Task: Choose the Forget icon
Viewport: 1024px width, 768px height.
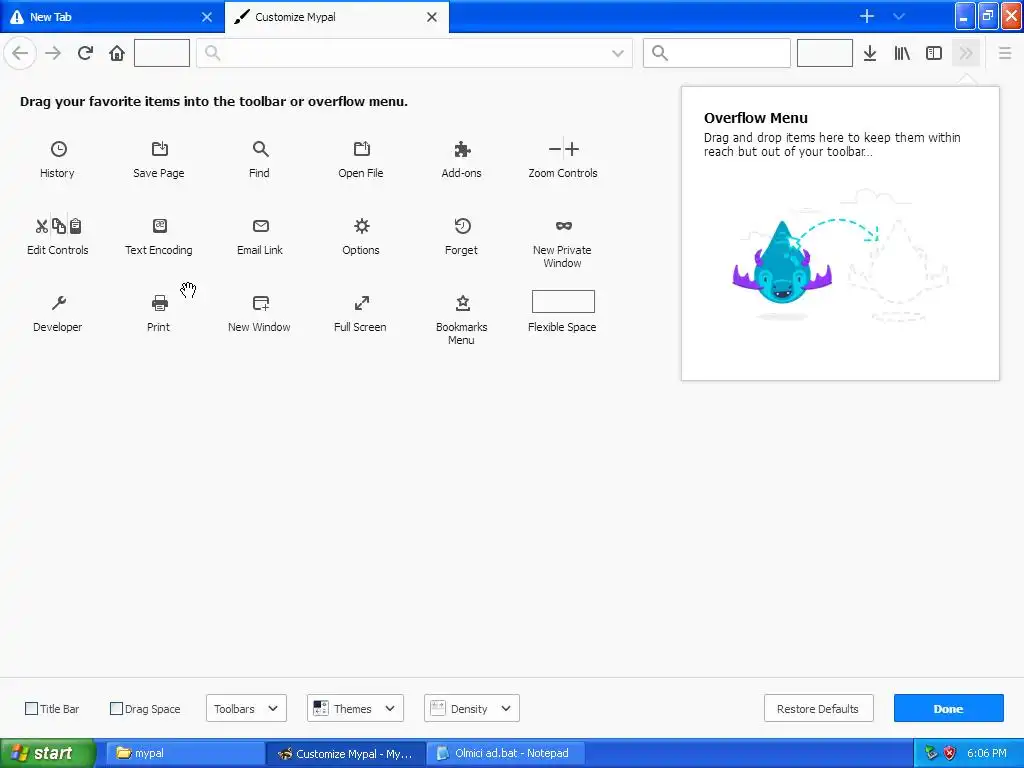Action: tap(462, 226)
